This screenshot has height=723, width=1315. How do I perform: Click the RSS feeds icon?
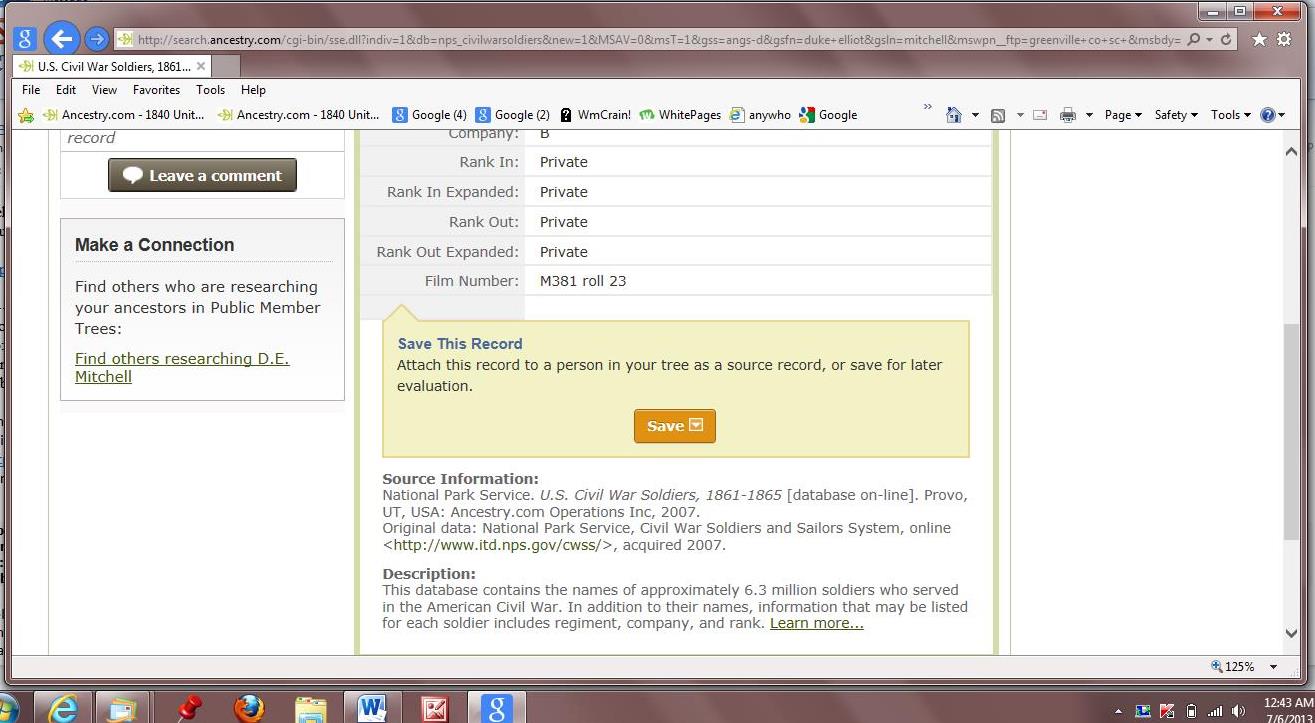(997, 115)
